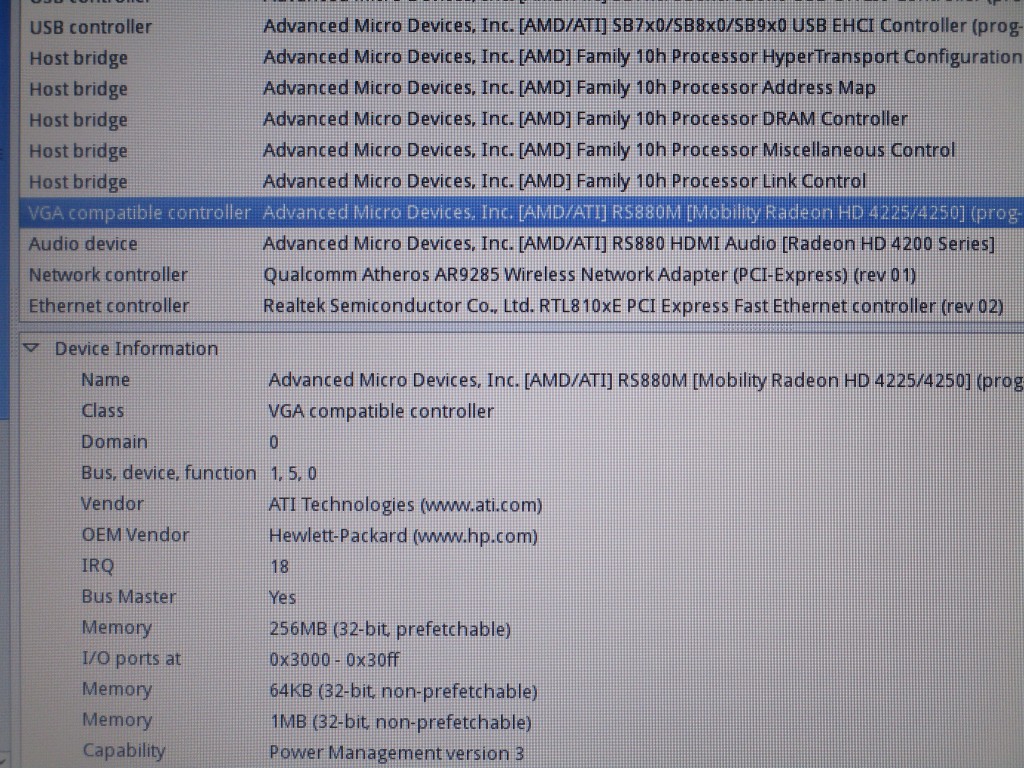Click the Vendor value ATI Technologies
The width and height of the screenshot is (1024, 768).
pyautogui.click(x=405, y=505)
